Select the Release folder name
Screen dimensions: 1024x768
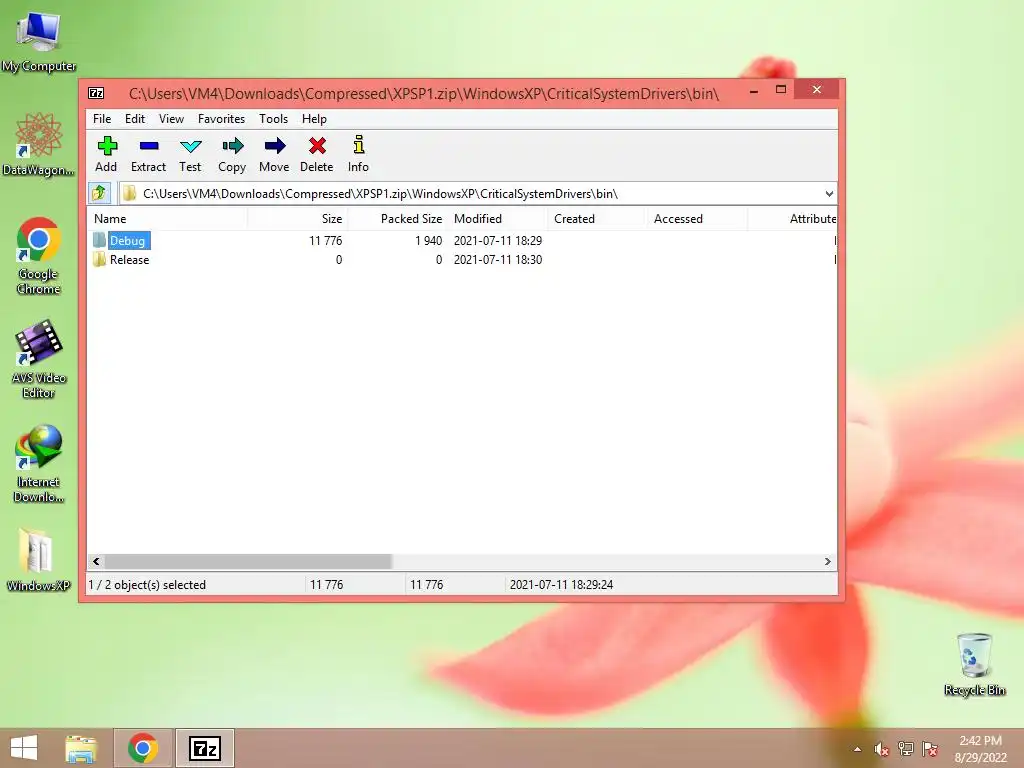click(129, 259)
